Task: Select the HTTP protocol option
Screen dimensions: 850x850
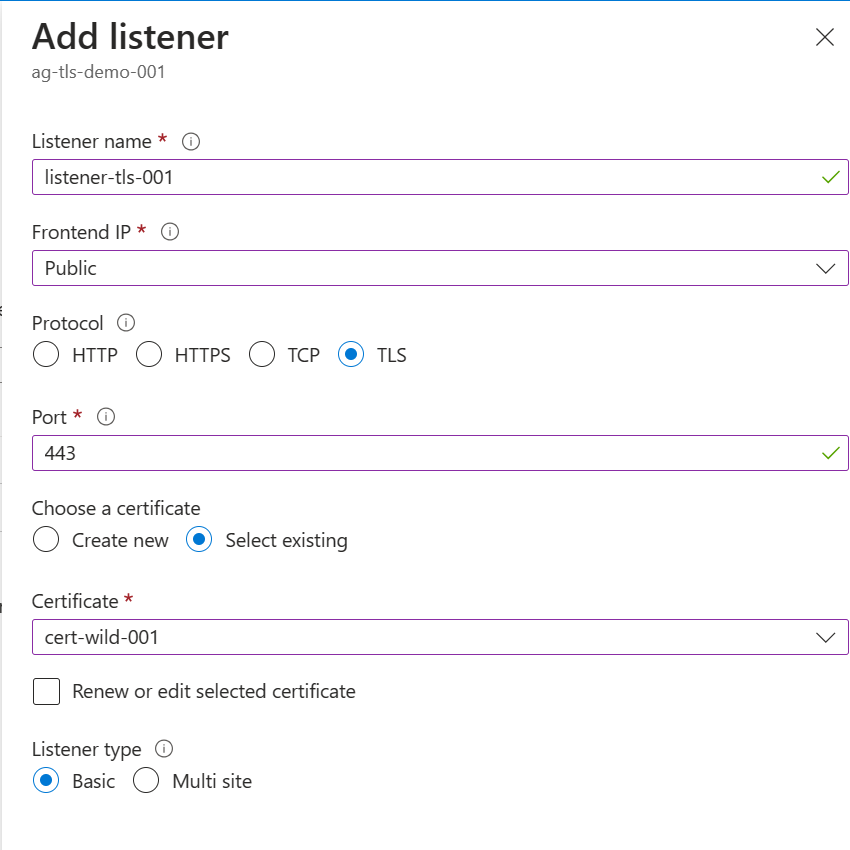Action: click(x=46, y=355)
